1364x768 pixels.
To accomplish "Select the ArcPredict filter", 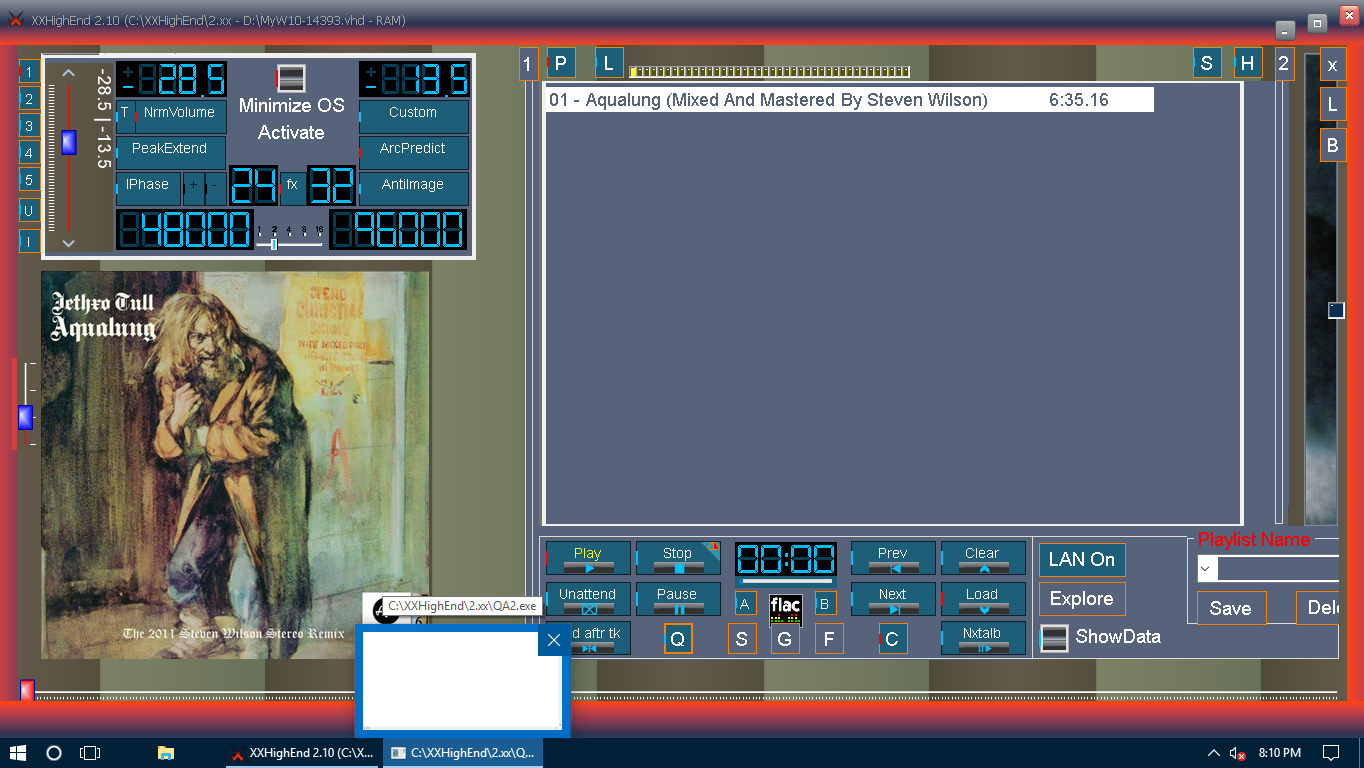I will point(414,152).
